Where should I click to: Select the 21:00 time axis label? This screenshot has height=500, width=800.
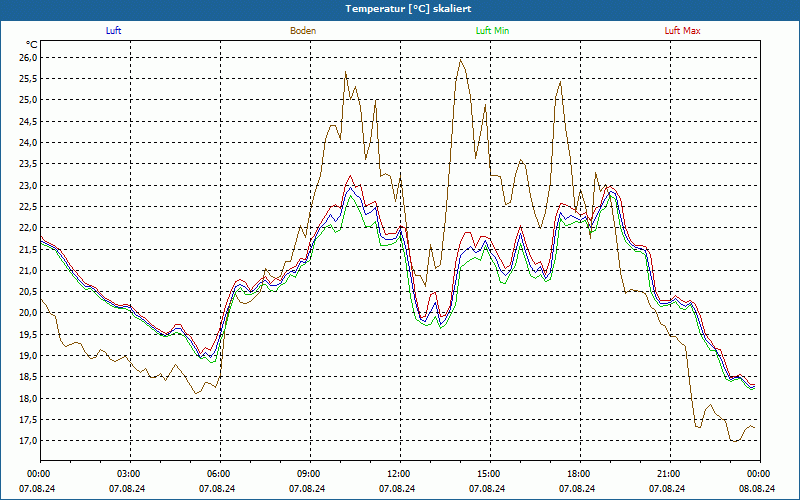[x=668, y=474]
